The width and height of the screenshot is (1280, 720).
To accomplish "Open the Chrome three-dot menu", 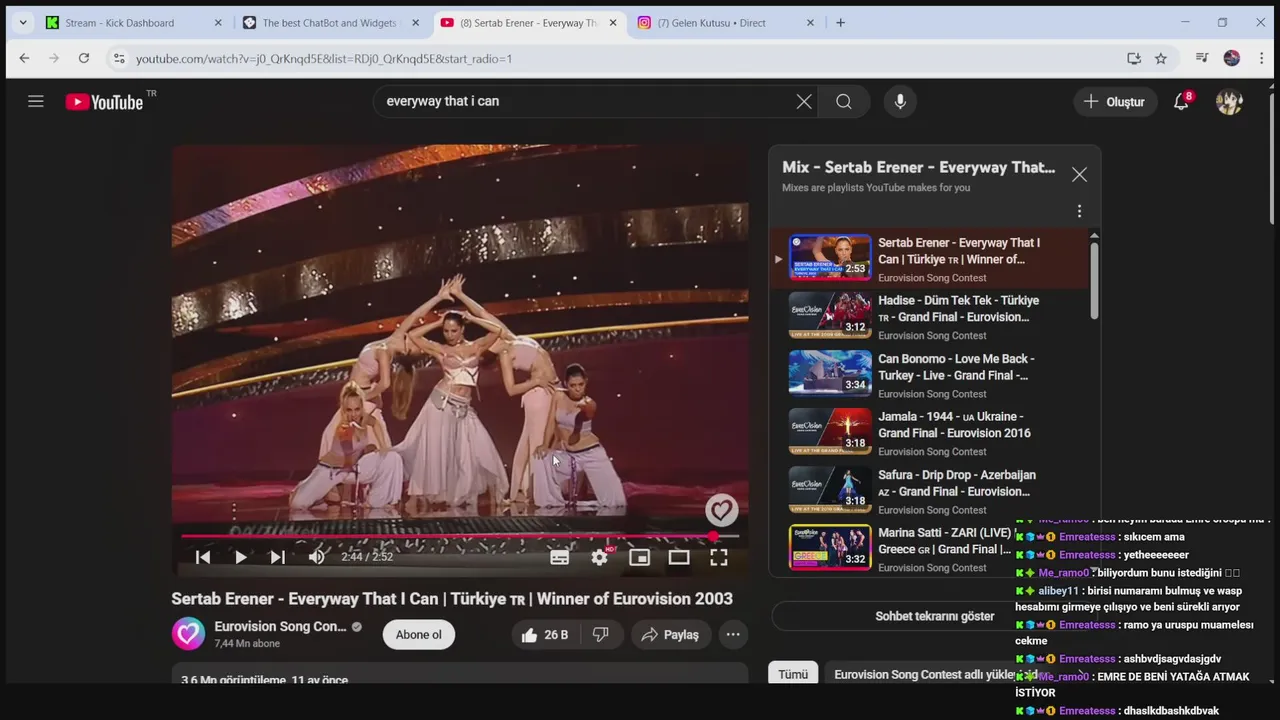I will 1262,58.
